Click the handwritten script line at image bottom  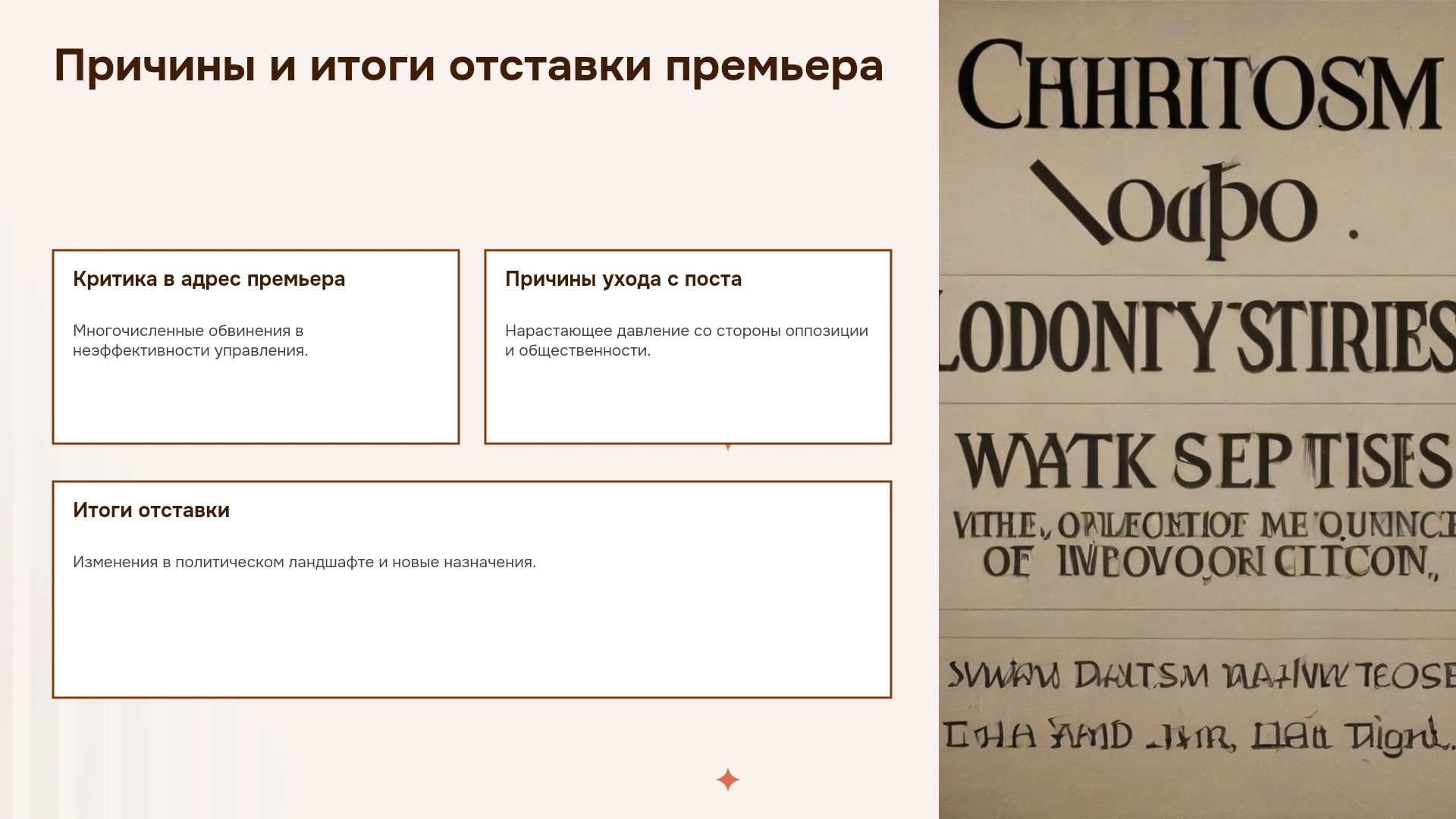click(x=1198, y=736)
